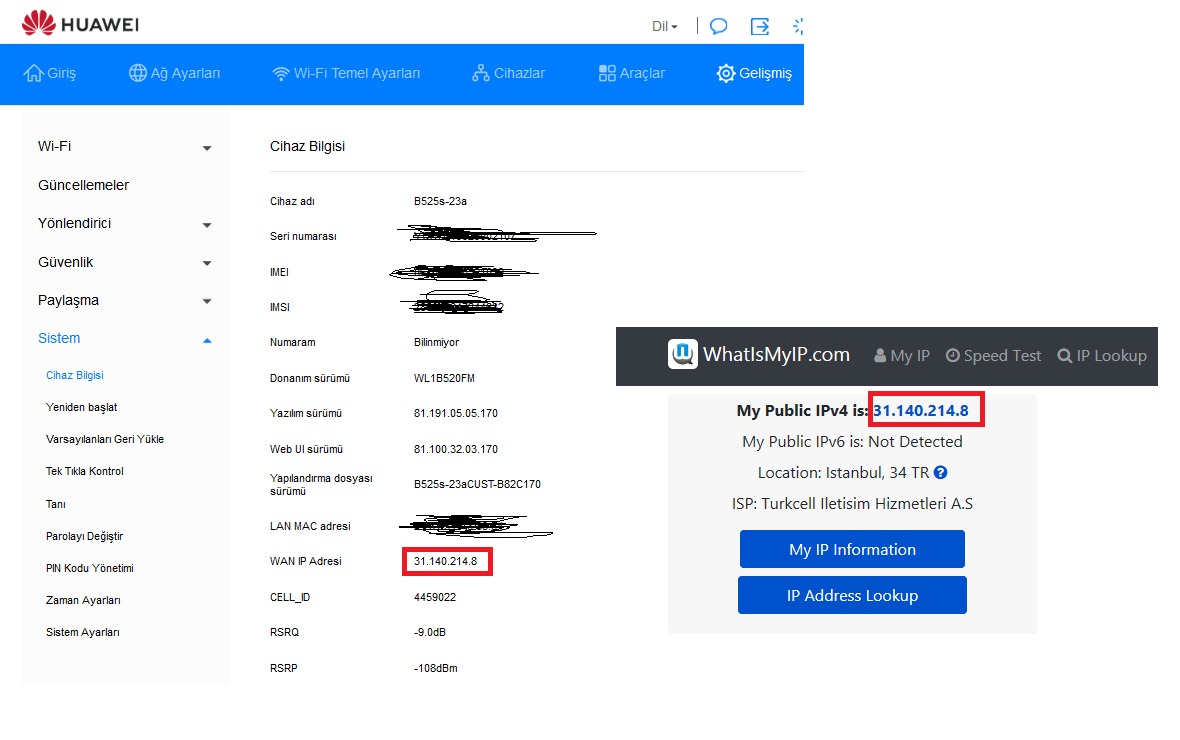
Task: Open Varsayılanları Geri Yükle
Action: pyautogui.click(x=105, y=439)
